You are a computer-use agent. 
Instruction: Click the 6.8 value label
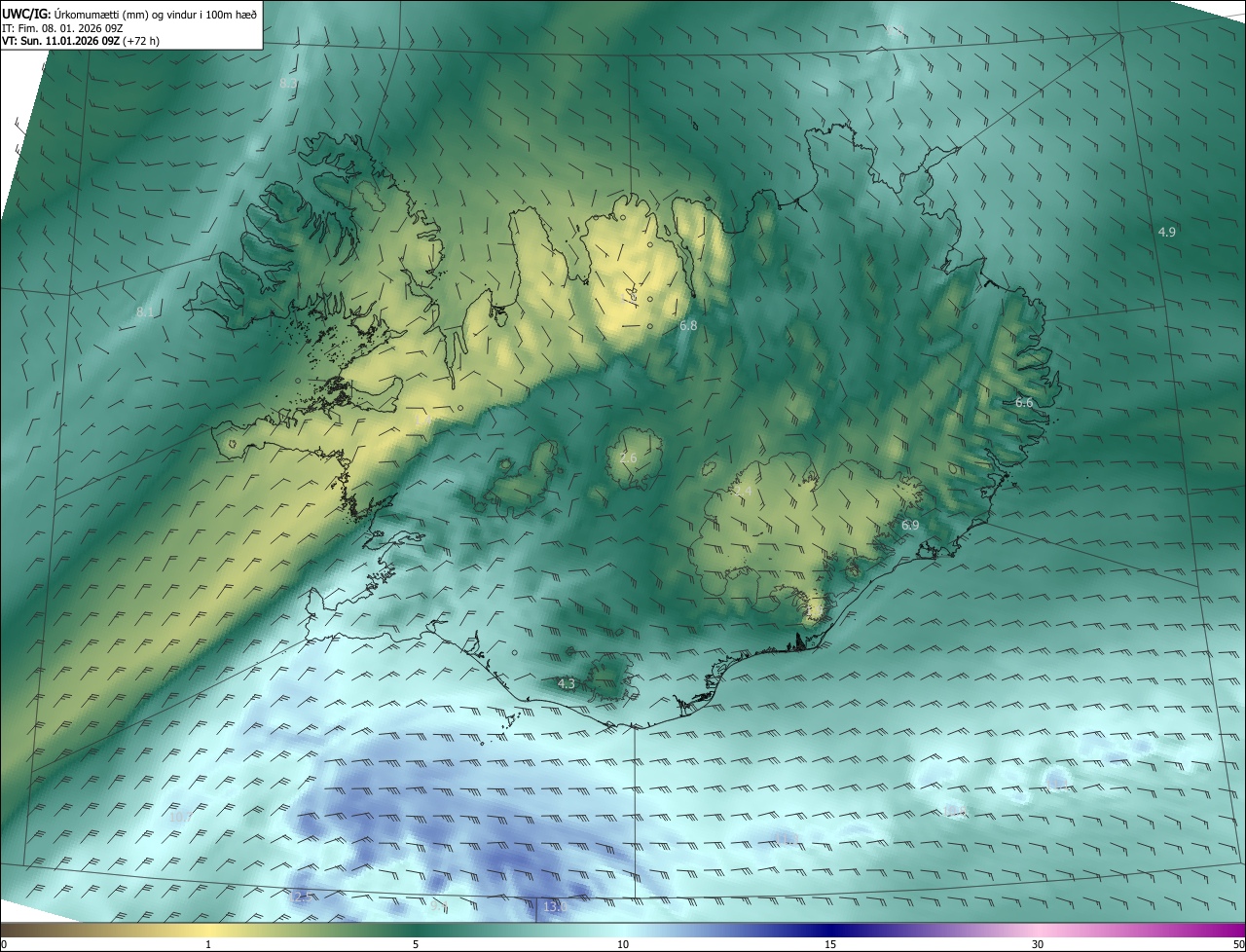[688, 325]
